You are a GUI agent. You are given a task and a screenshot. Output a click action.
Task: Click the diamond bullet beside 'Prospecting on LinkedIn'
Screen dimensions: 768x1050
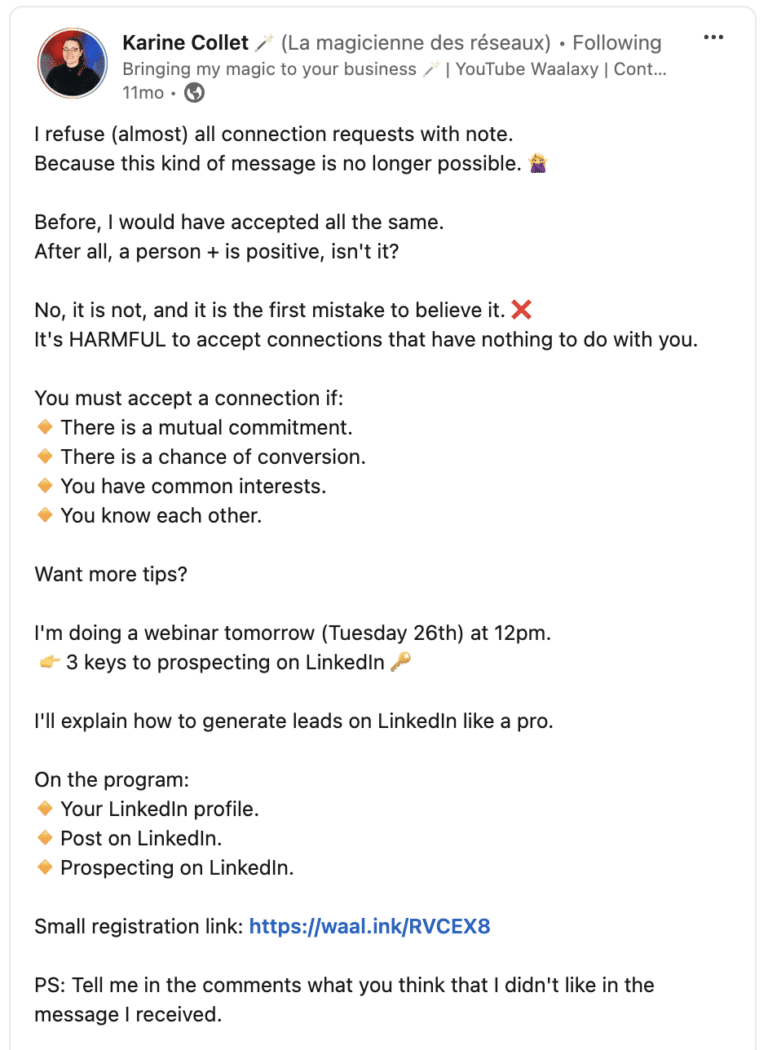45,868
